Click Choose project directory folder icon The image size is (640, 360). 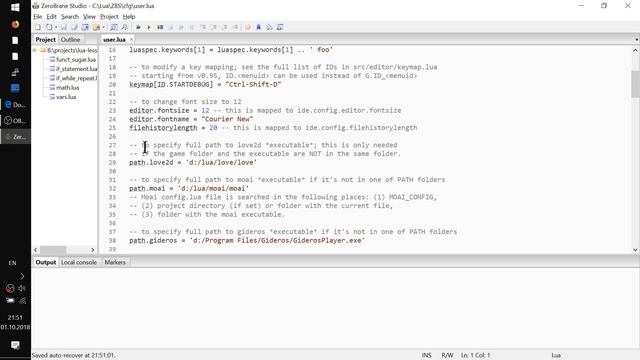pyautogui.click(x=96, y=27)
